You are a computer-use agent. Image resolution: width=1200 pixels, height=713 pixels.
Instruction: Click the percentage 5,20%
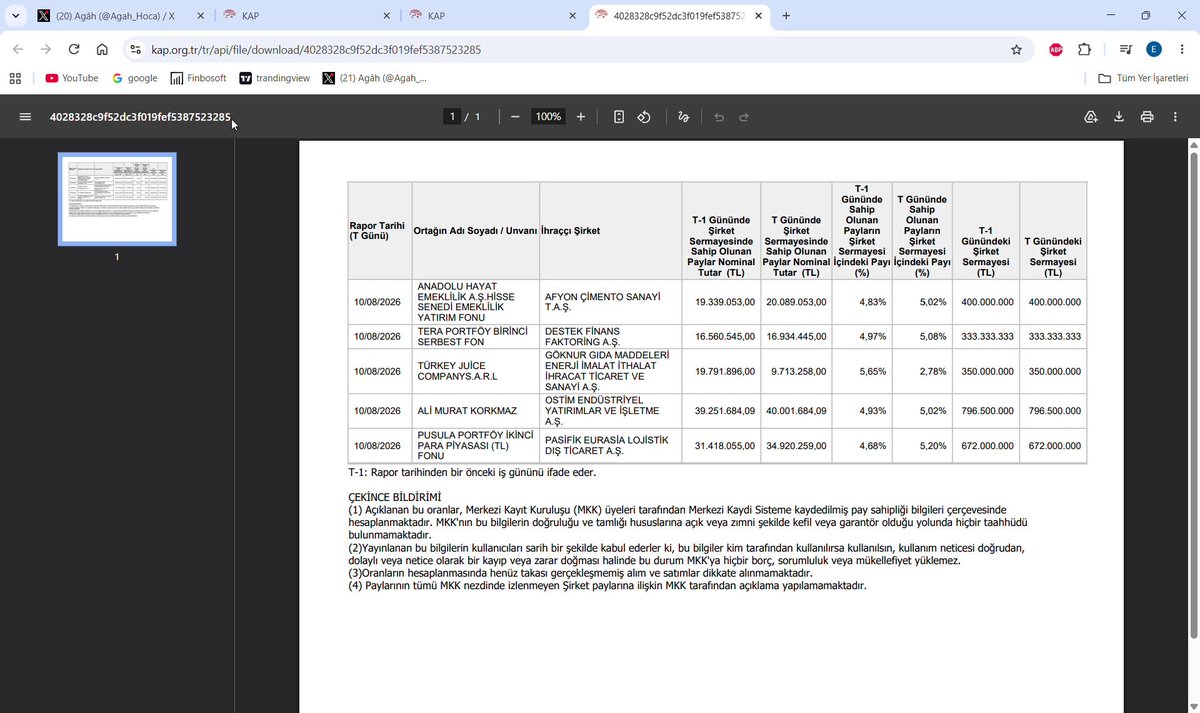[933, 446]
